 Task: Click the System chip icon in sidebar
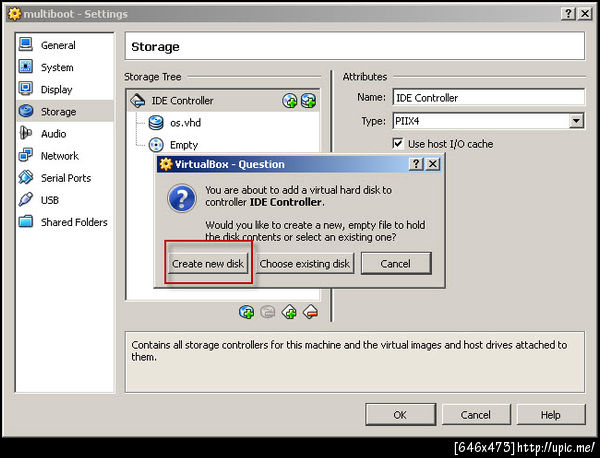click(x=26, y=67)
